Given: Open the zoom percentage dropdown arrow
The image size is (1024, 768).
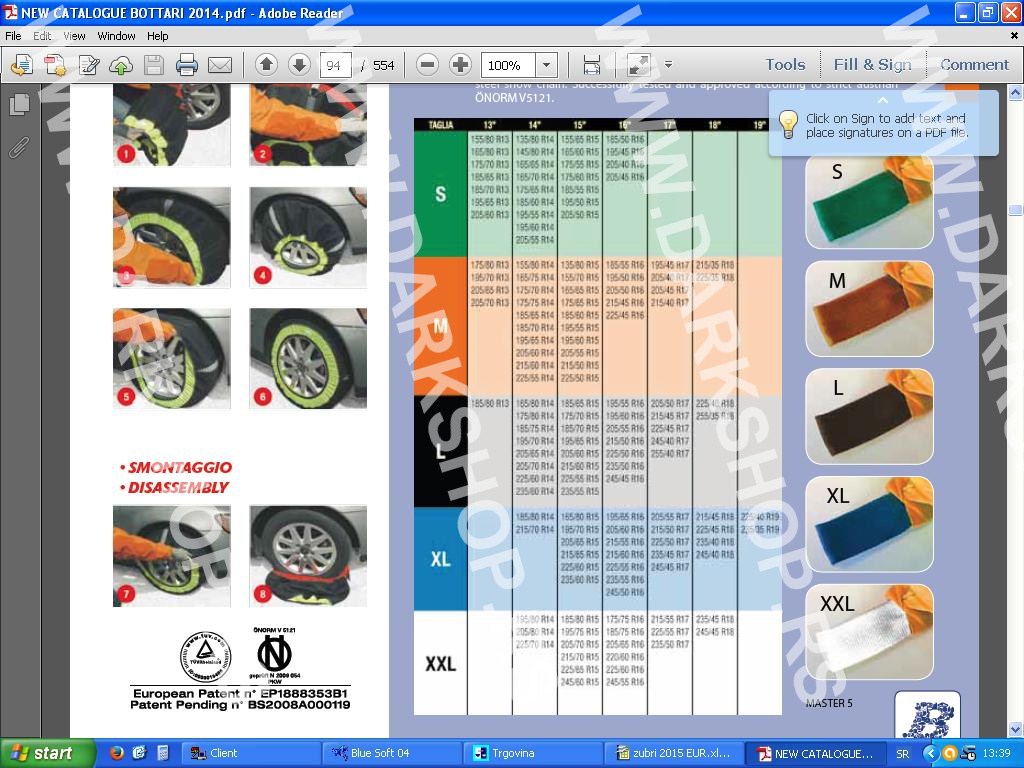Looking at the screenshot, I should click(547, 65).
